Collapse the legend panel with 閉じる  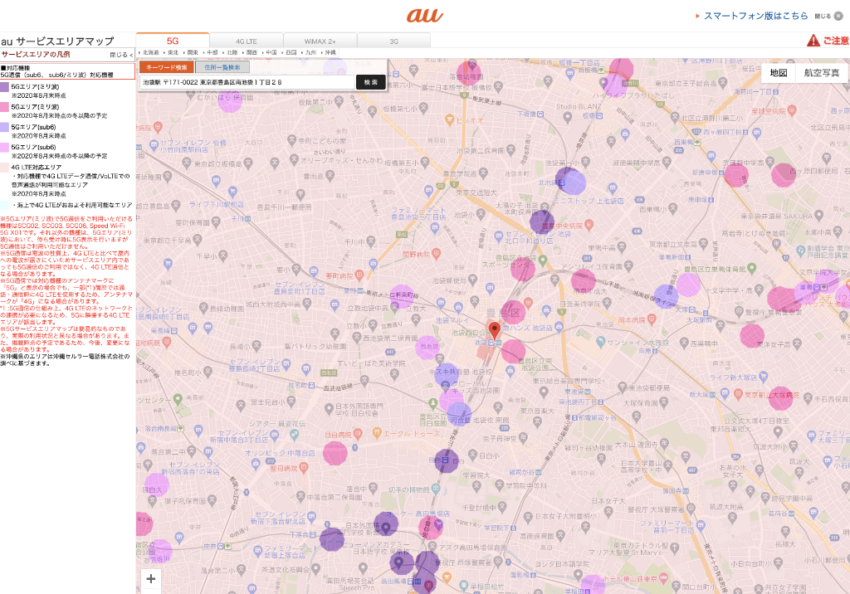tap(120, 54)
